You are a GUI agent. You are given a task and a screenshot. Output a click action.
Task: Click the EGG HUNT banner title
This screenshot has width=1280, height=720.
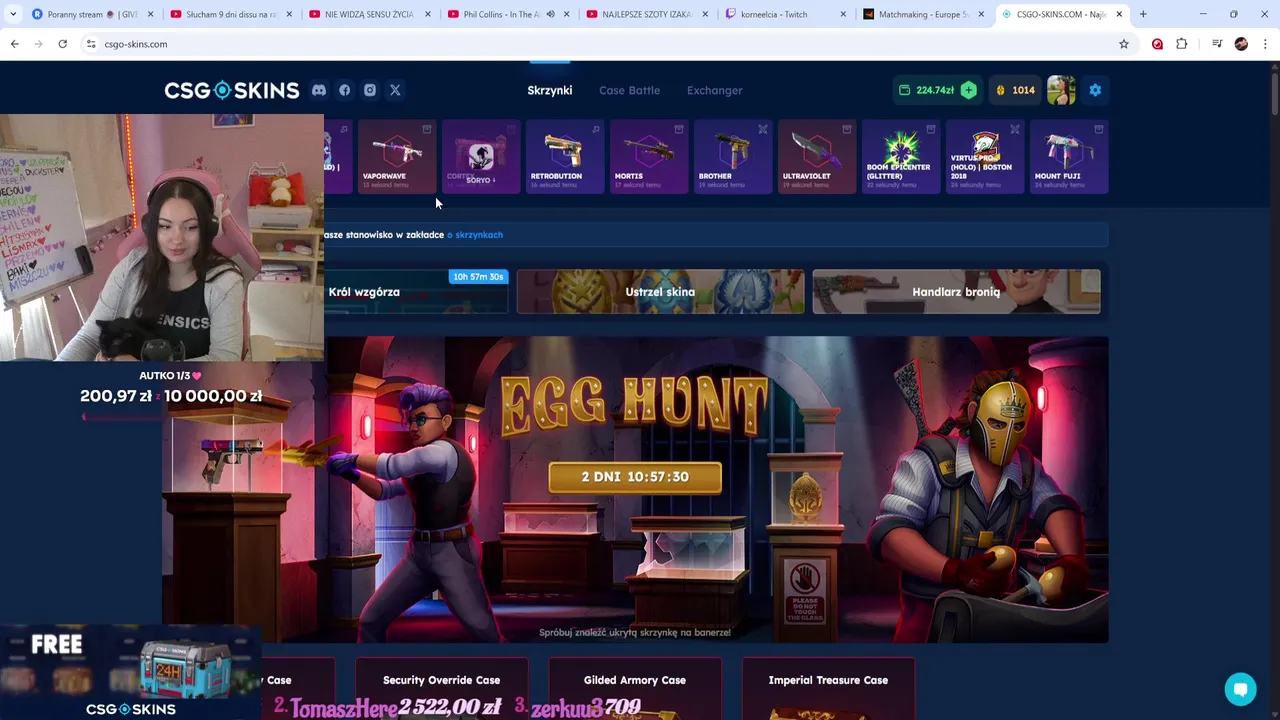(635, 404)
